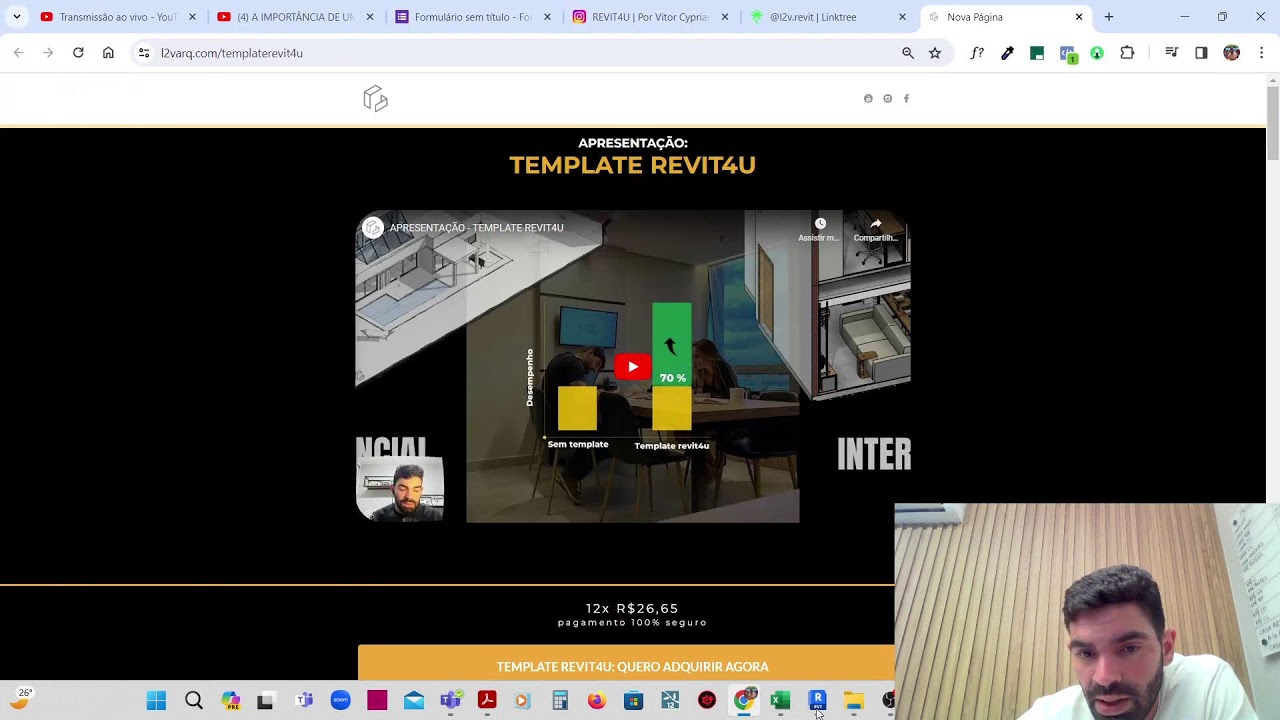Image resolution: width=1280 pixels, height=720 pixels.
Task: Open weather widget showing 26°
Action: tap(20, 700)
